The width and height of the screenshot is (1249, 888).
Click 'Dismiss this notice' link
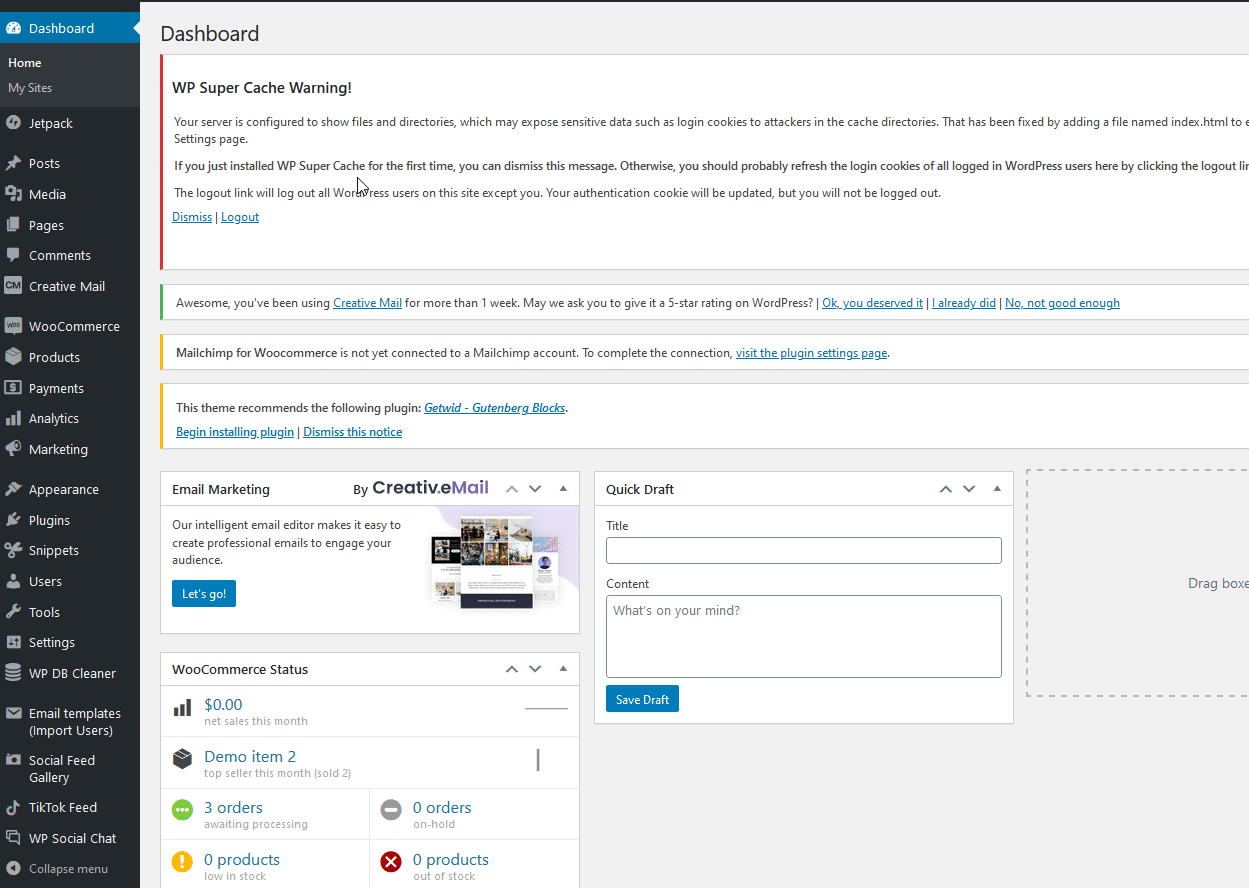tap(353, 432)
